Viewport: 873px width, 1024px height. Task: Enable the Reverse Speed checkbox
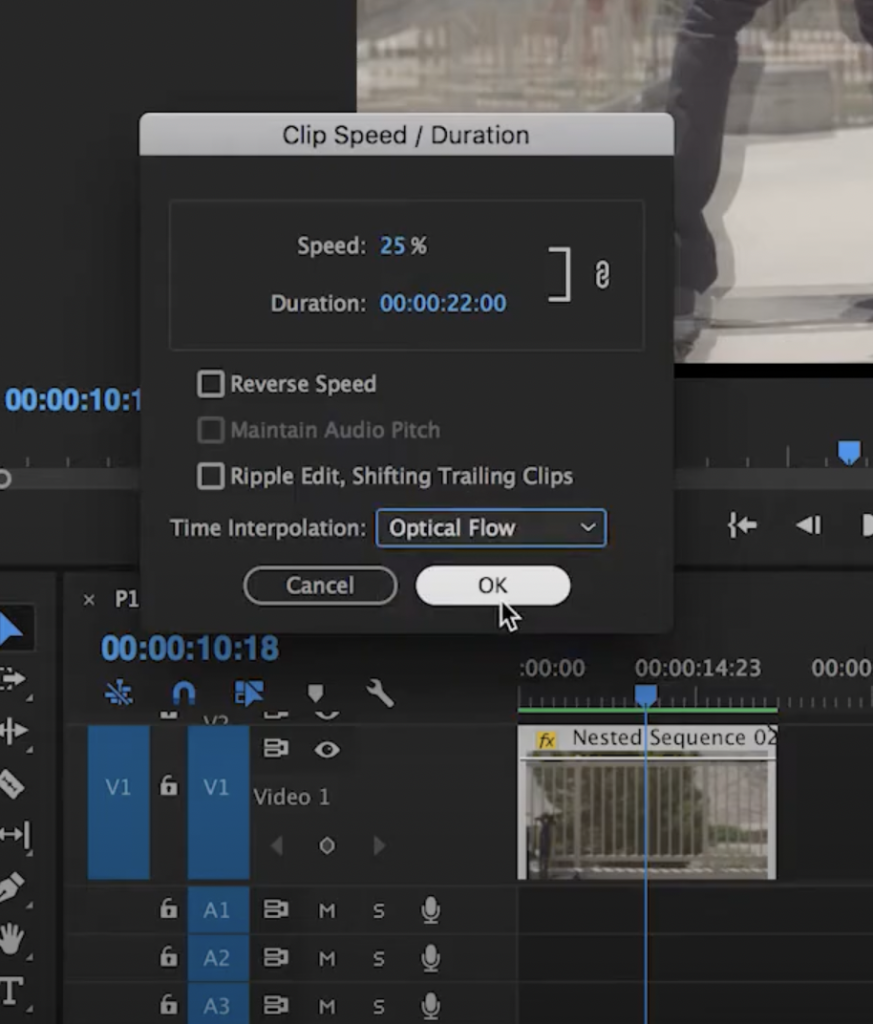(211, 384)
